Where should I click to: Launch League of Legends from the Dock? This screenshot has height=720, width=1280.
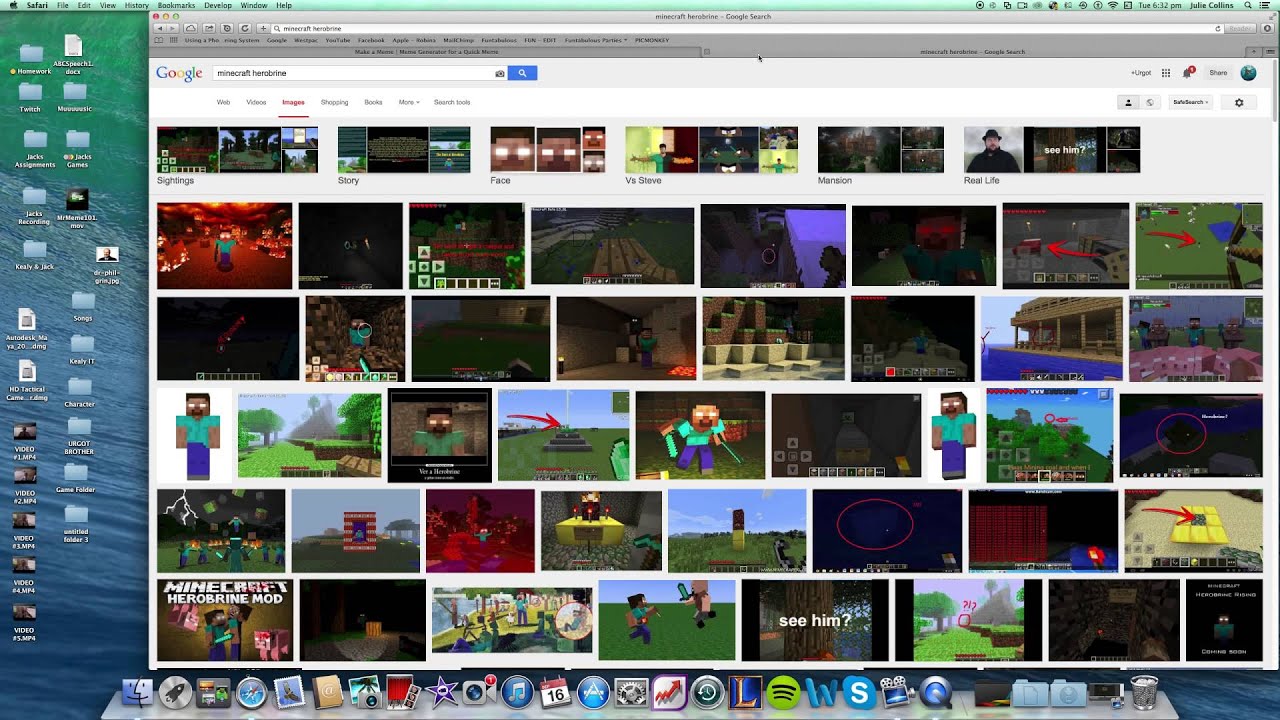pos(745,692)
